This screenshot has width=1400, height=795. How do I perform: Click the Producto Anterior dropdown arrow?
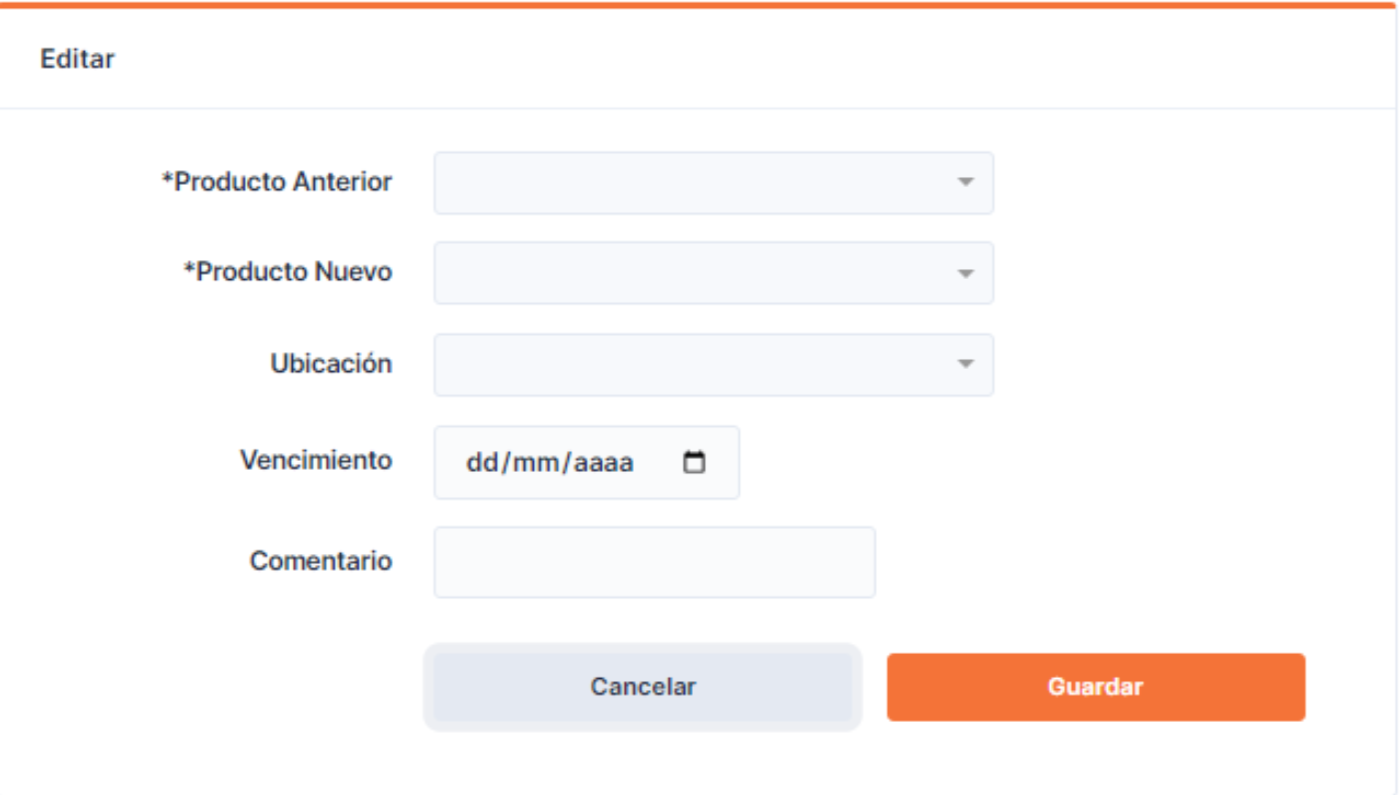click(x=965, y=183)
